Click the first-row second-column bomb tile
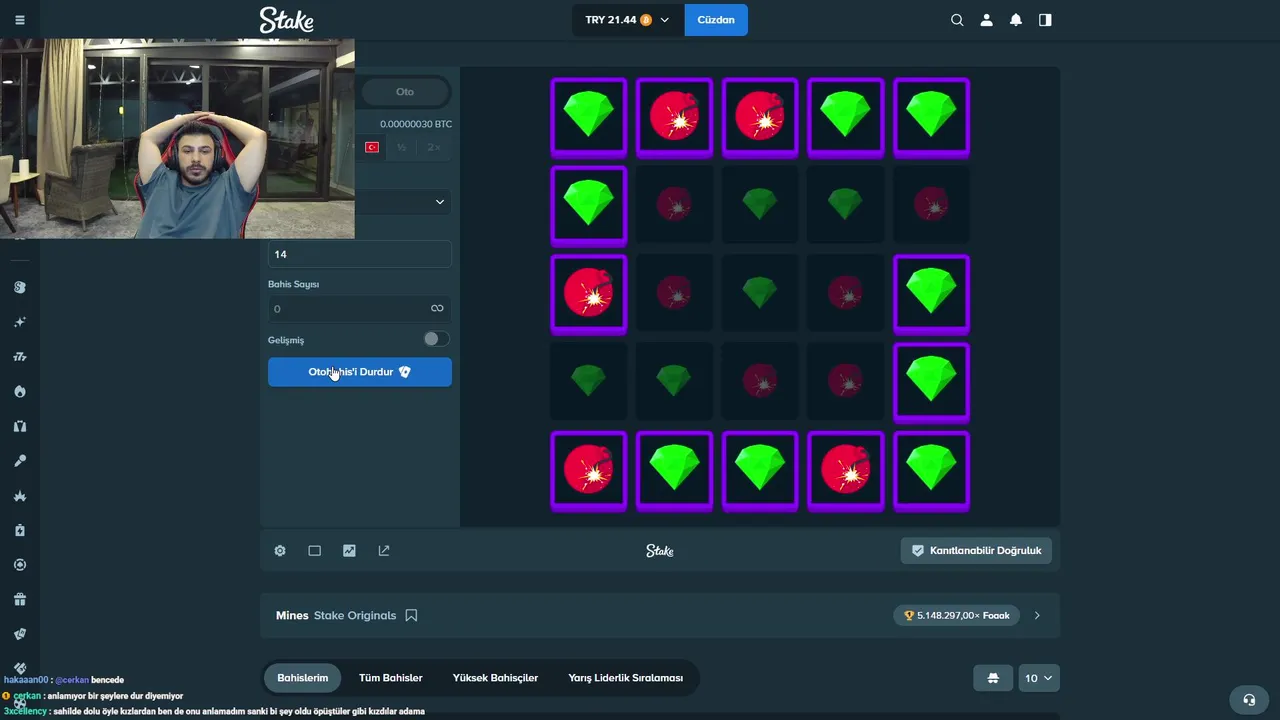This screenshot has height=720, width=1280. click(674, 117)
